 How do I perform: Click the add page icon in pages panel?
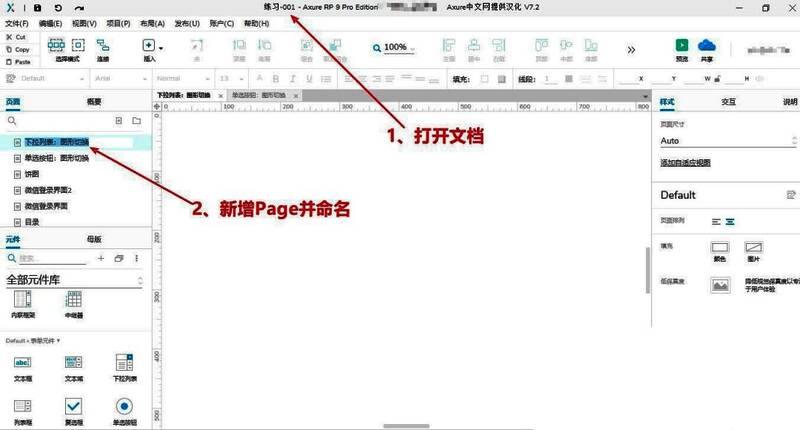[118, 120]
